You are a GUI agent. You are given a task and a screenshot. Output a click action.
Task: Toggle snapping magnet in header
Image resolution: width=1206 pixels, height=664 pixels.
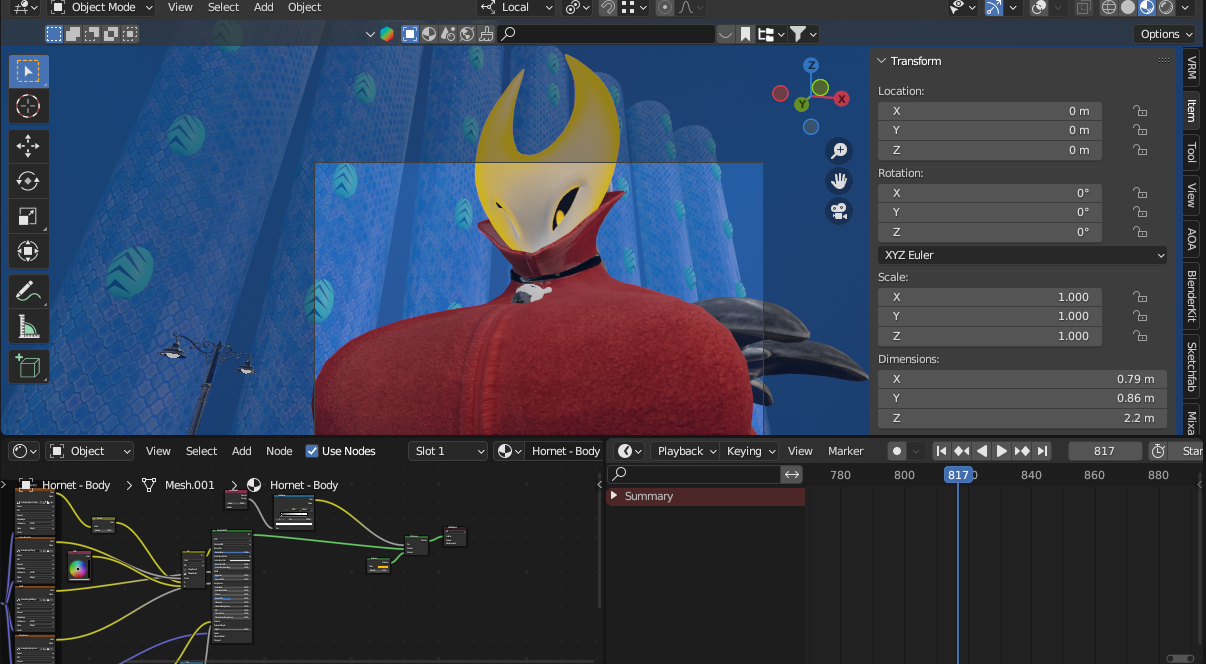[x=608, y=7]
